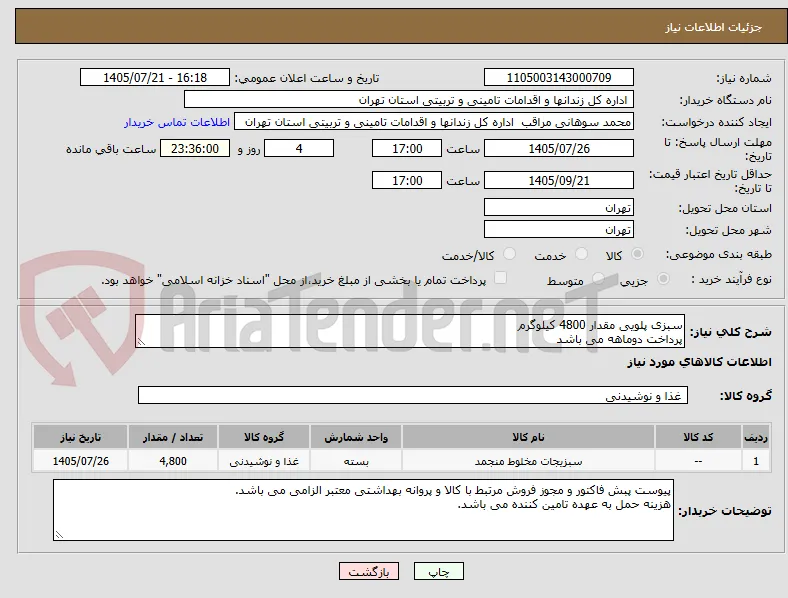Click the شرح کلی نیاز description textarea
Viewport: 788px width, 598px height.
410,331
